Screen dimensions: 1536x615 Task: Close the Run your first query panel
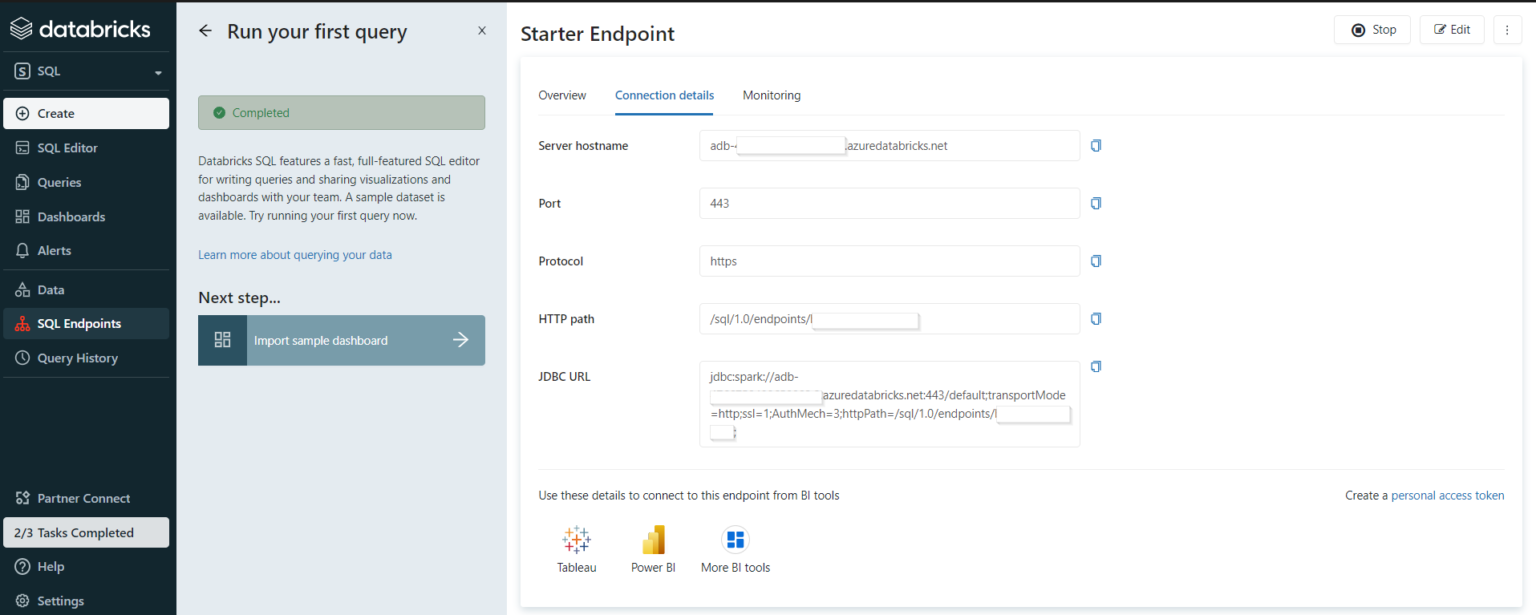(x=482, y=31)
